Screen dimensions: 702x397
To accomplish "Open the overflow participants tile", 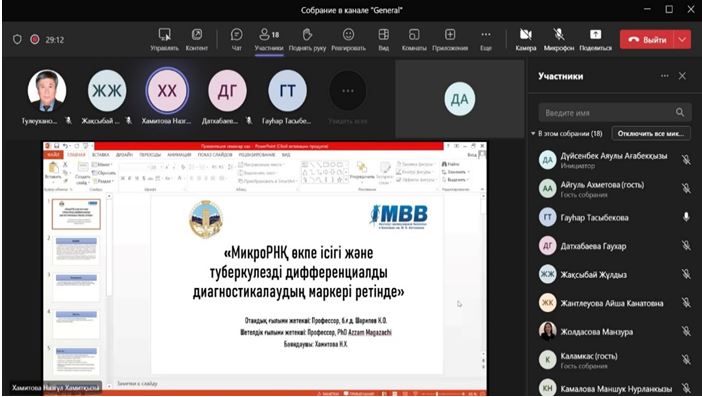I will pos(348,91).
